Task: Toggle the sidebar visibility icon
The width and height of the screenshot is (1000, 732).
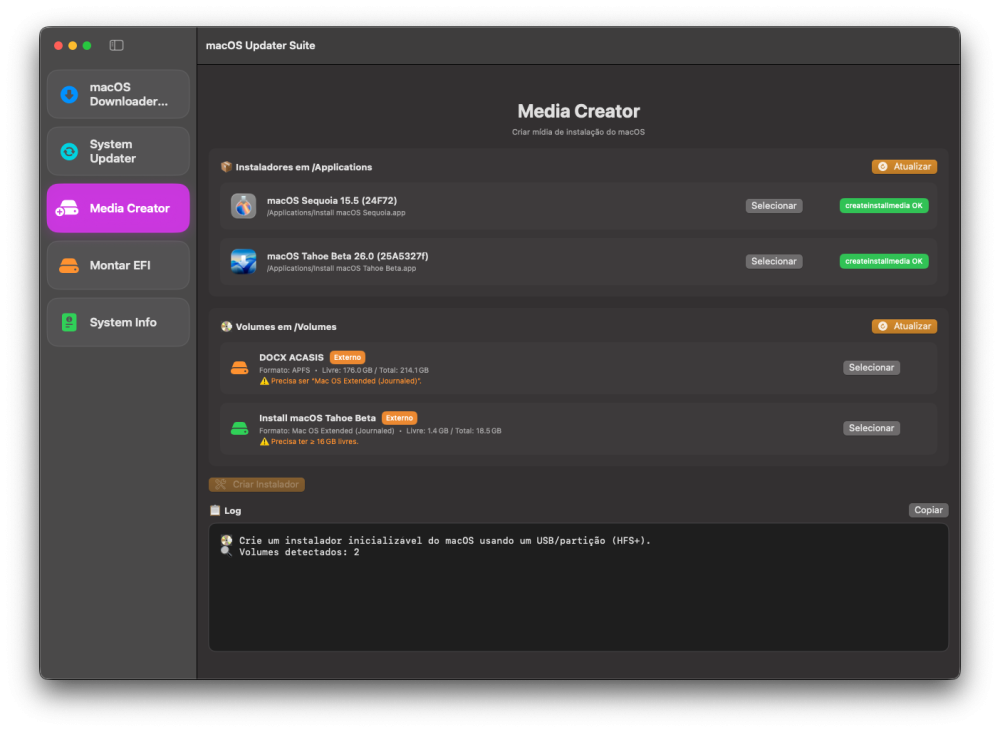Action: (116, 45)
